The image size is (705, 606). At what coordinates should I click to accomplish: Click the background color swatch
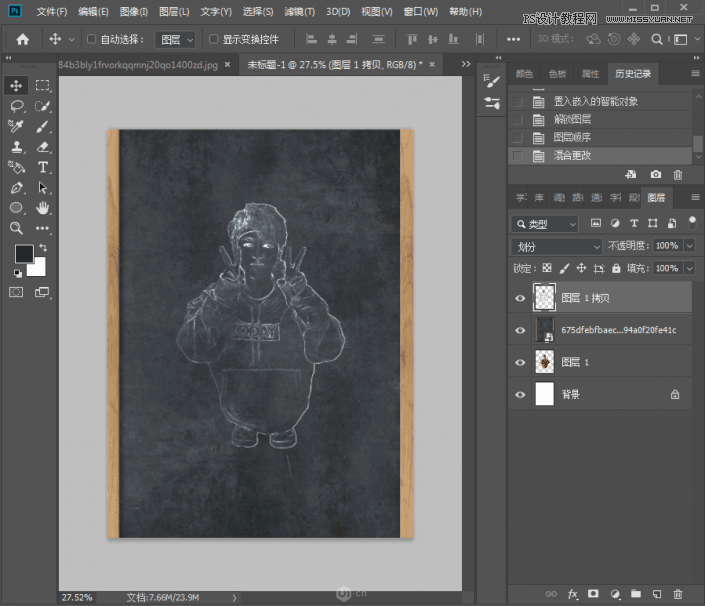click(x=39, y=269)
